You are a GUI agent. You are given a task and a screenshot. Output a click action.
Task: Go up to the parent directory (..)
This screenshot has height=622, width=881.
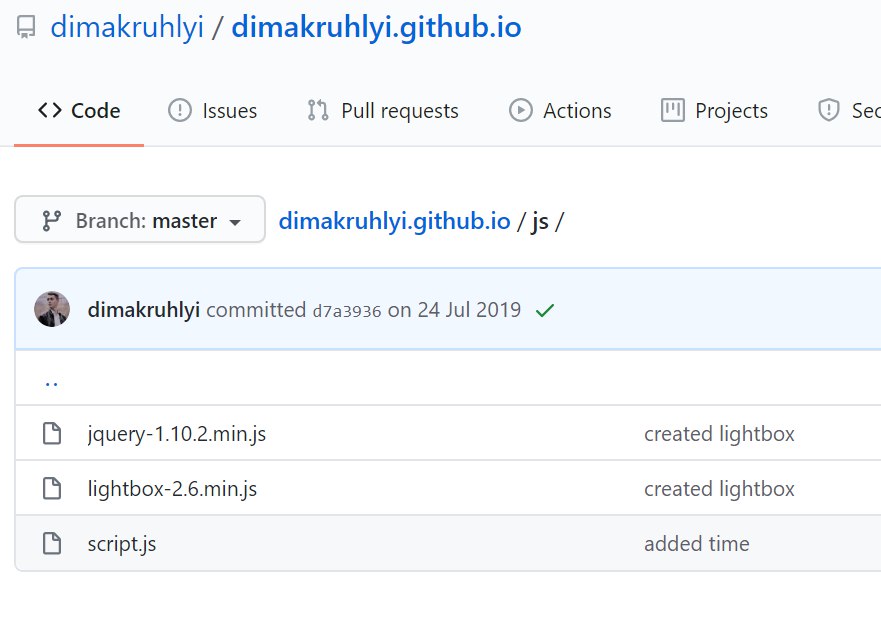(x=52, y=383)
